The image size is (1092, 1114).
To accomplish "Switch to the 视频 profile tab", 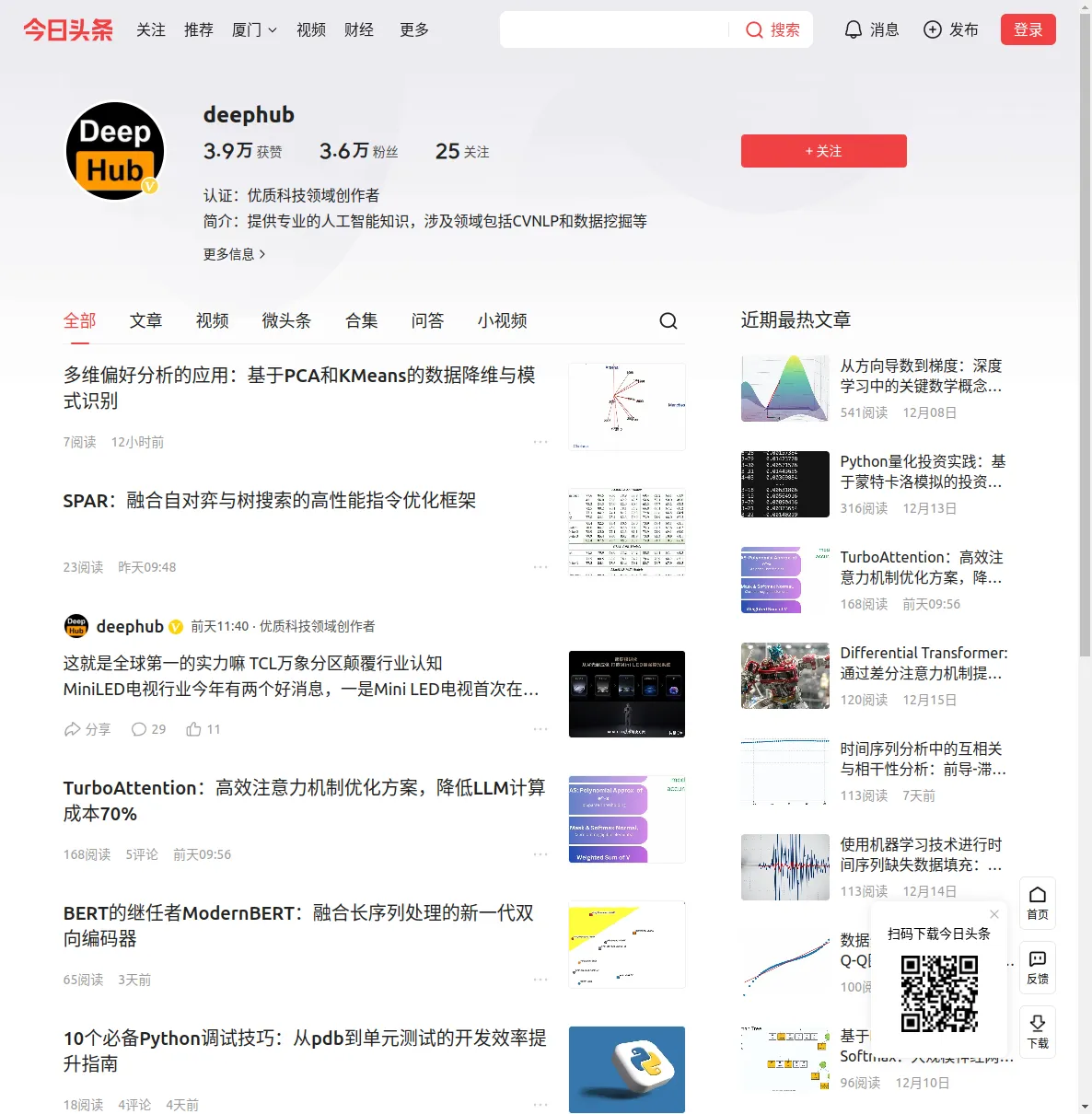I will (x=213, y=320).
